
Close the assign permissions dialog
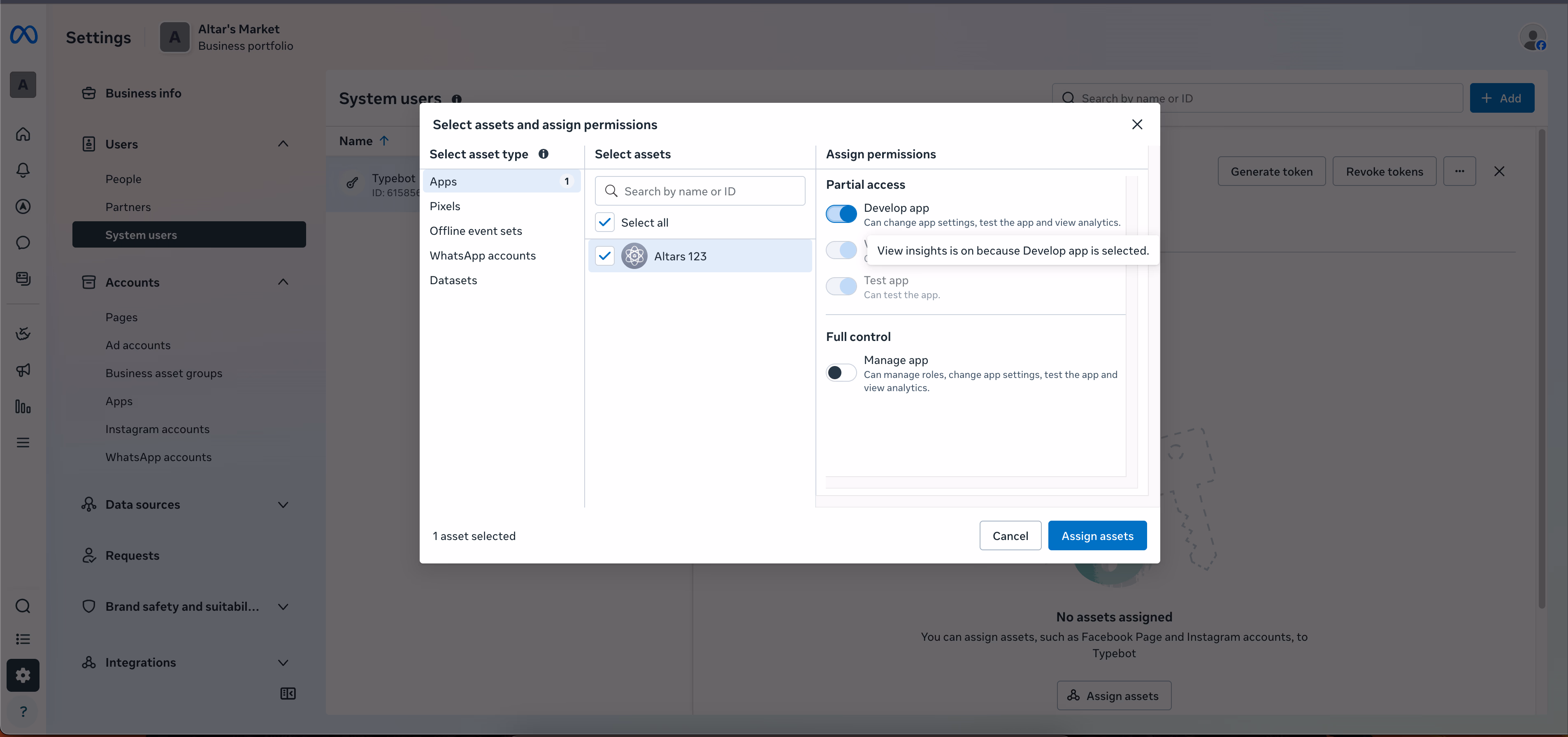(x=1136, y=125)
